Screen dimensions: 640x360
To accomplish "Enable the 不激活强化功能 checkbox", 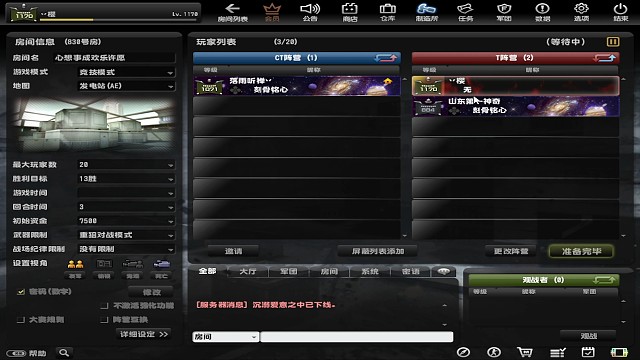I will point(104,306).
